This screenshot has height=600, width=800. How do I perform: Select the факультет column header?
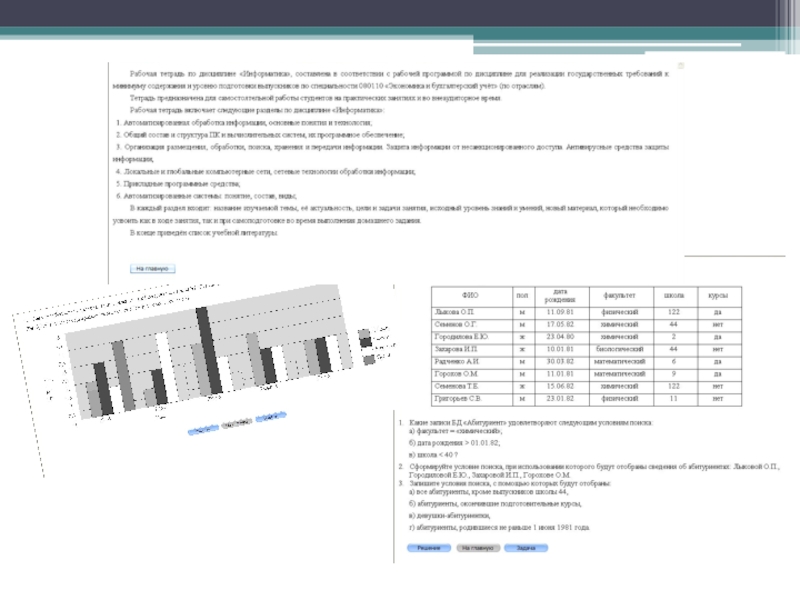(x=620, y=296)
